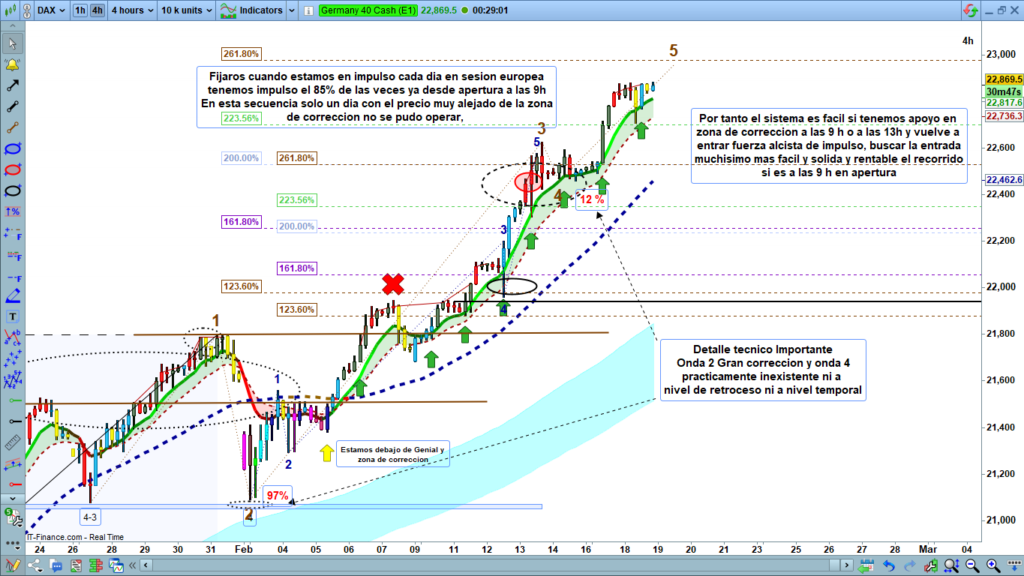This screenshot has height=576, width=1024.
Task: Click the alert bell icon
Action: [x=13, y=65]
